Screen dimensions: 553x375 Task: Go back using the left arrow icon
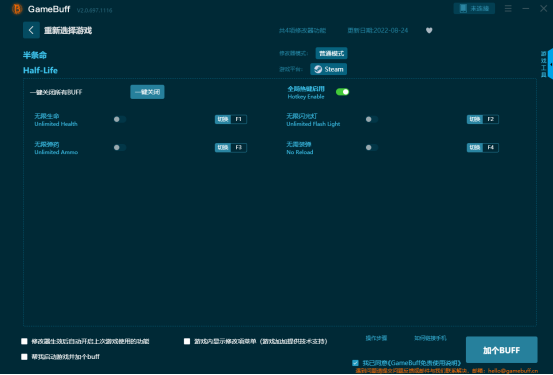click(x=31, y=30)
